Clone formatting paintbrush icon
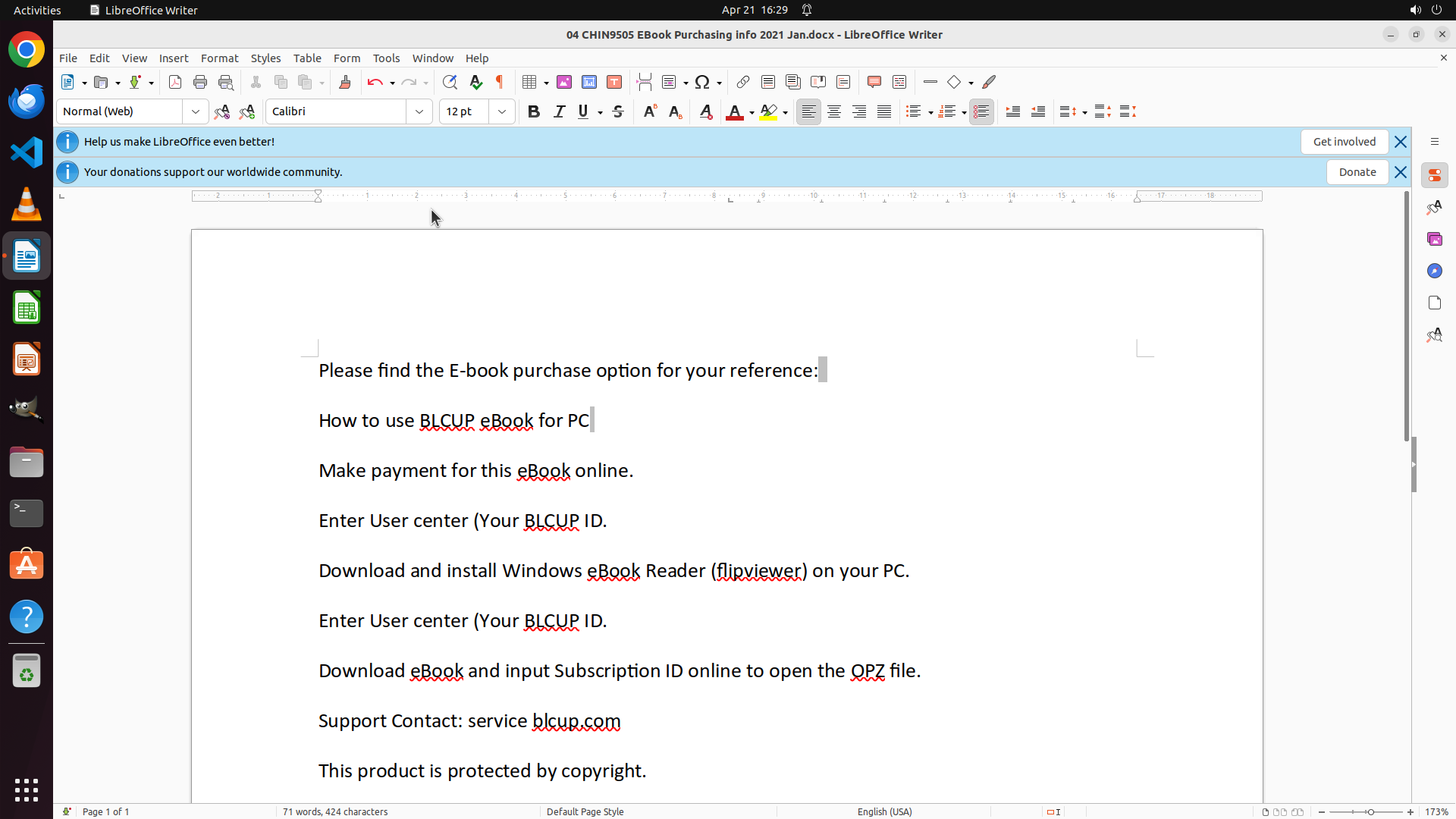 [x=345, y=82]
